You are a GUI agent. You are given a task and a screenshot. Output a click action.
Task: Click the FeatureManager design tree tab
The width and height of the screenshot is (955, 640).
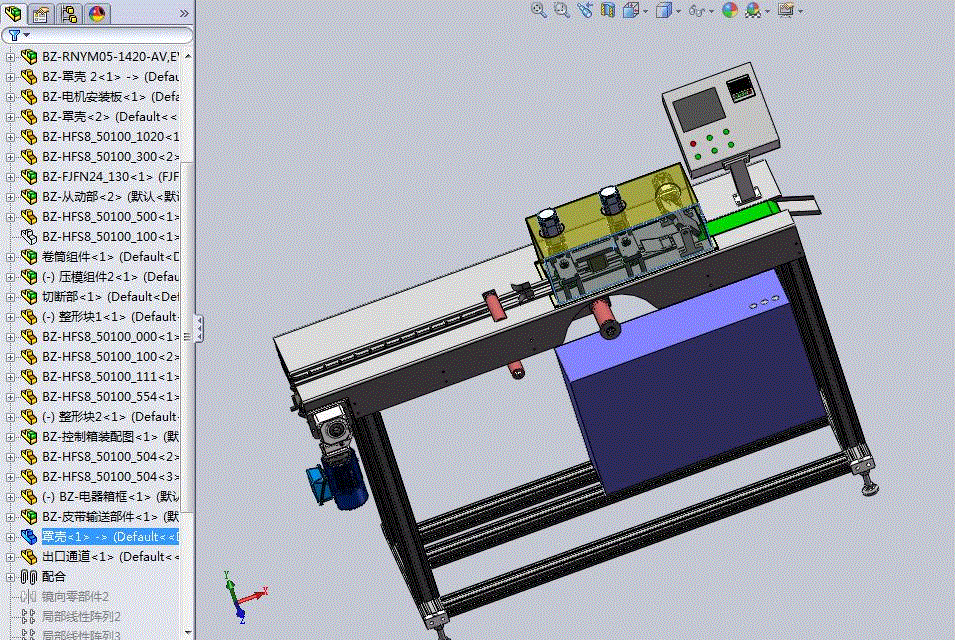[x=13, y=13]
